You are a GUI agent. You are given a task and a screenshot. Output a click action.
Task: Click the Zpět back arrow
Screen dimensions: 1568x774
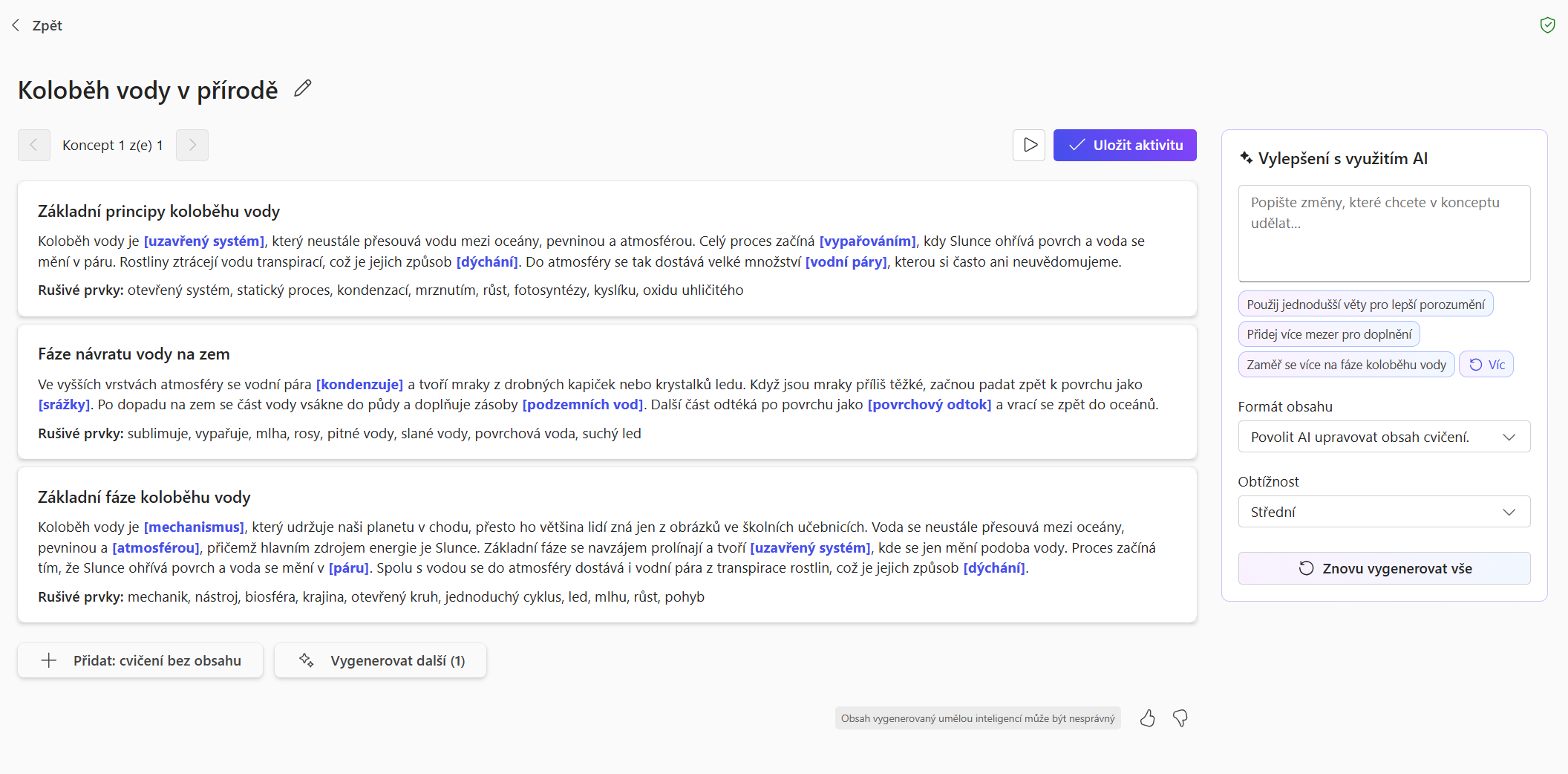click(16, 25)
